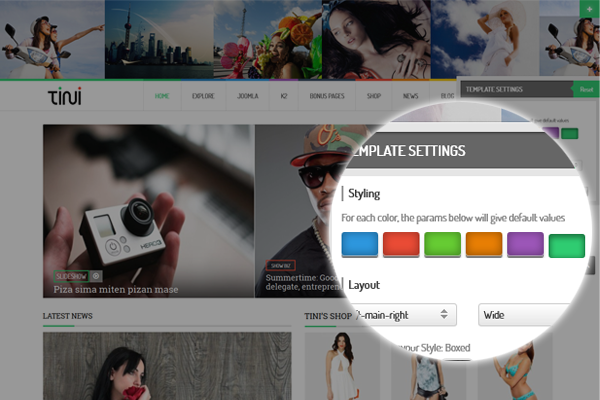Choose the red color swatch
Viewport: 600px width, 400px height.
tap(400, 244)
